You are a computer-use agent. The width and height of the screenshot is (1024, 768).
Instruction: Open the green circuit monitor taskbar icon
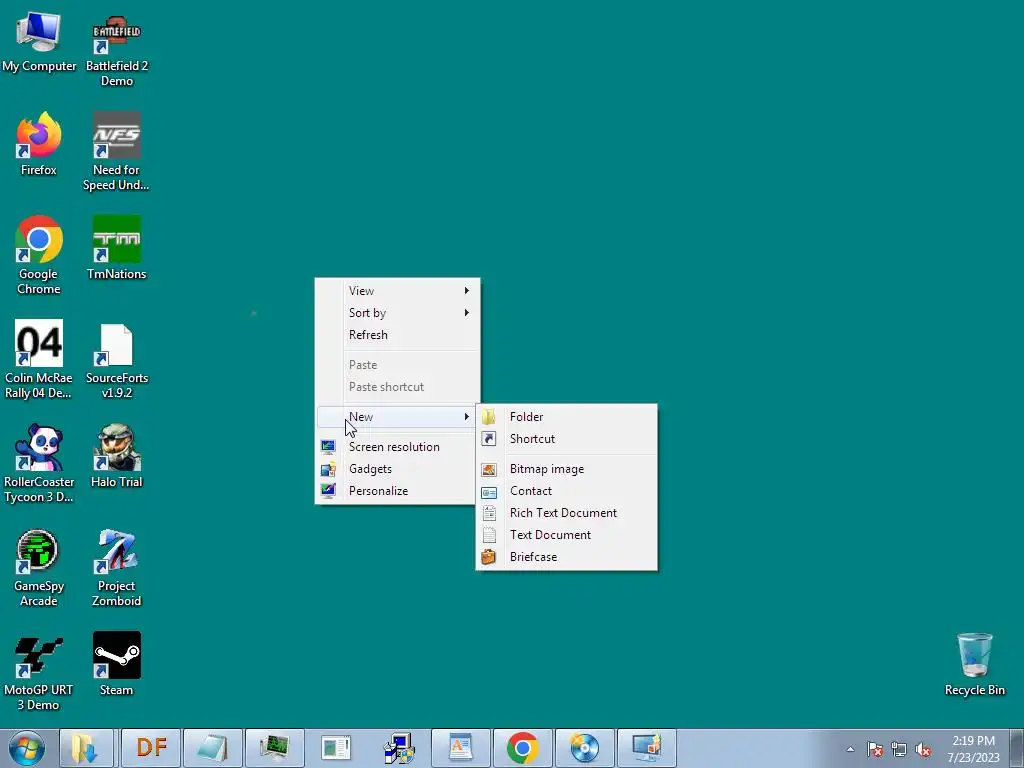[275, 748]
